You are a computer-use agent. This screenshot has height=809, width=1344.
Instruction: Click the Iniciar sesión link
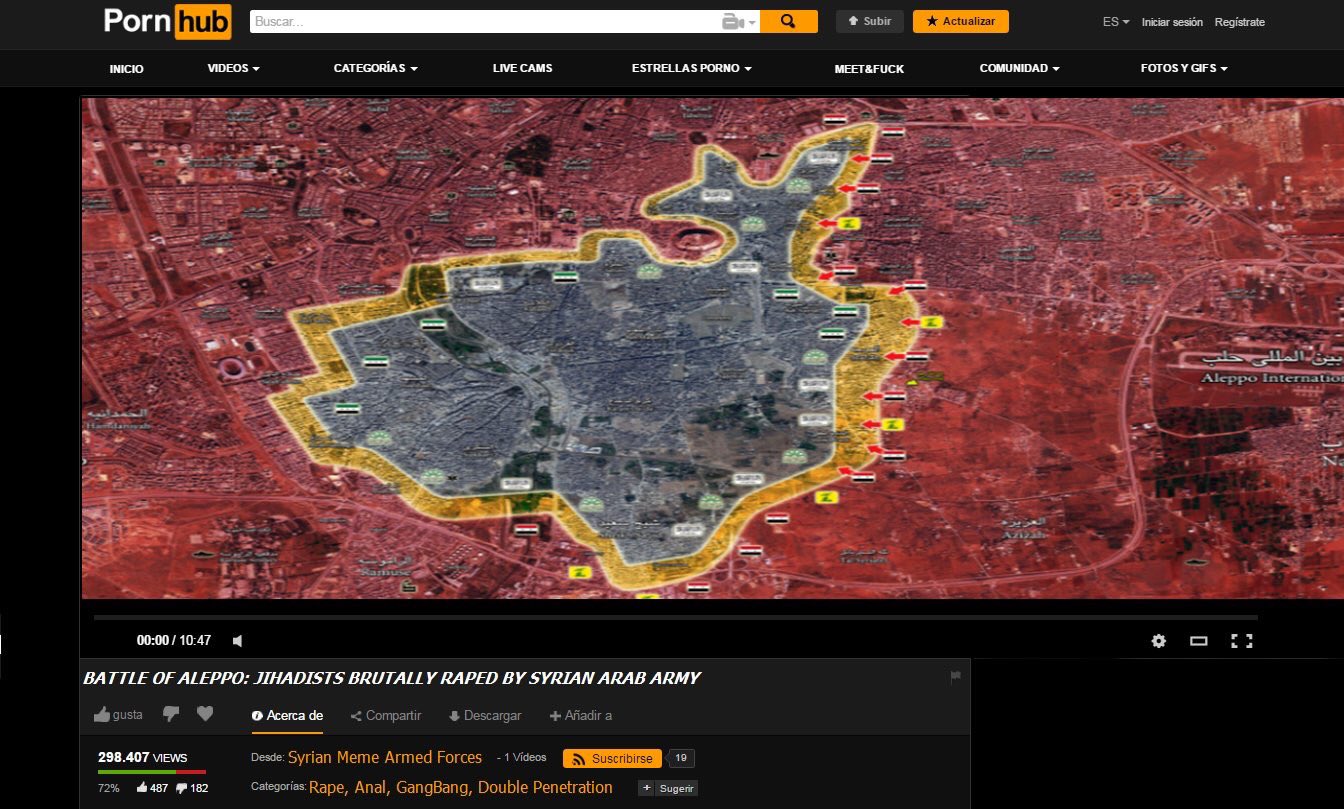coord(1172,22)
